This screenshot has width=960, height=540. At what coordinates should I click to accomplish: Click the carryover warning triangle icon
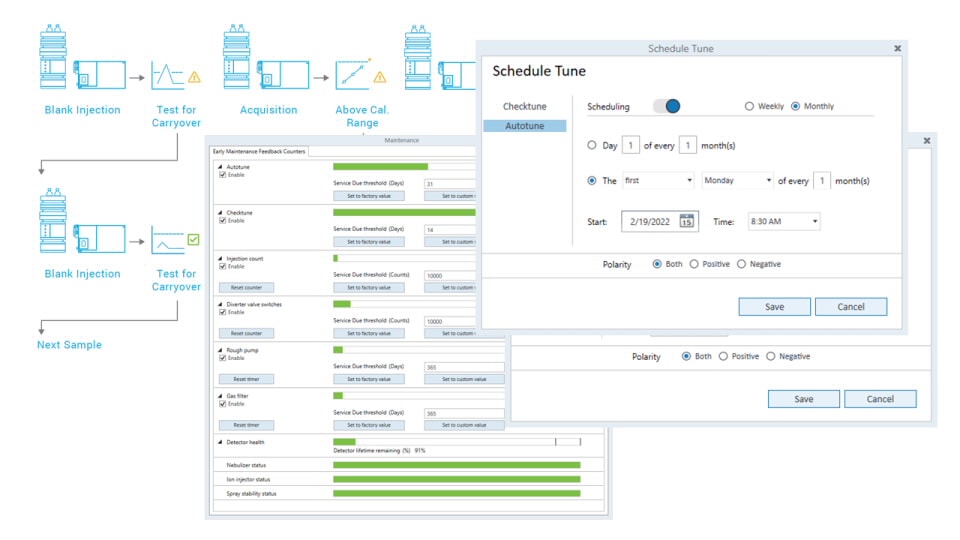pos(195,76)
